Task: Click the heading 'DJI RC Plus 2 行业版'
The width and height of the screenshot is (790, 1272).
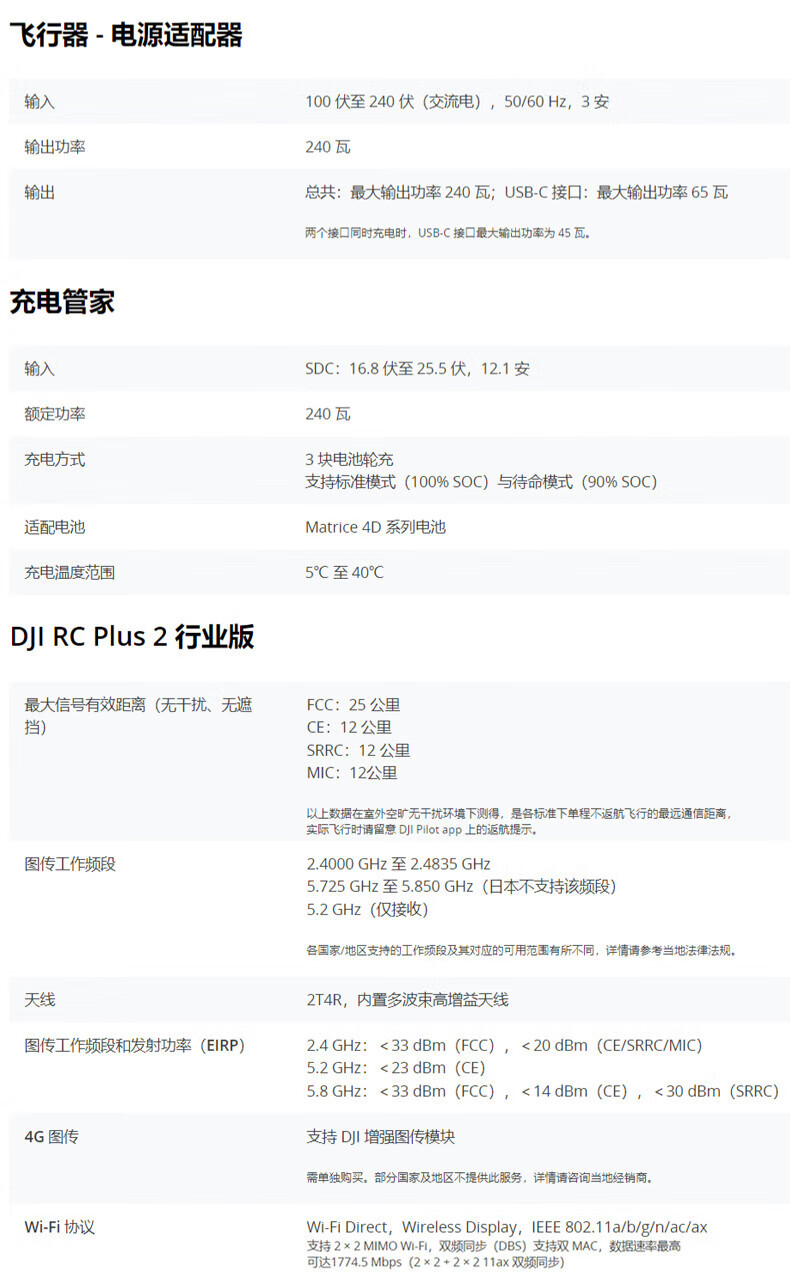Action: tap(132, 637)
